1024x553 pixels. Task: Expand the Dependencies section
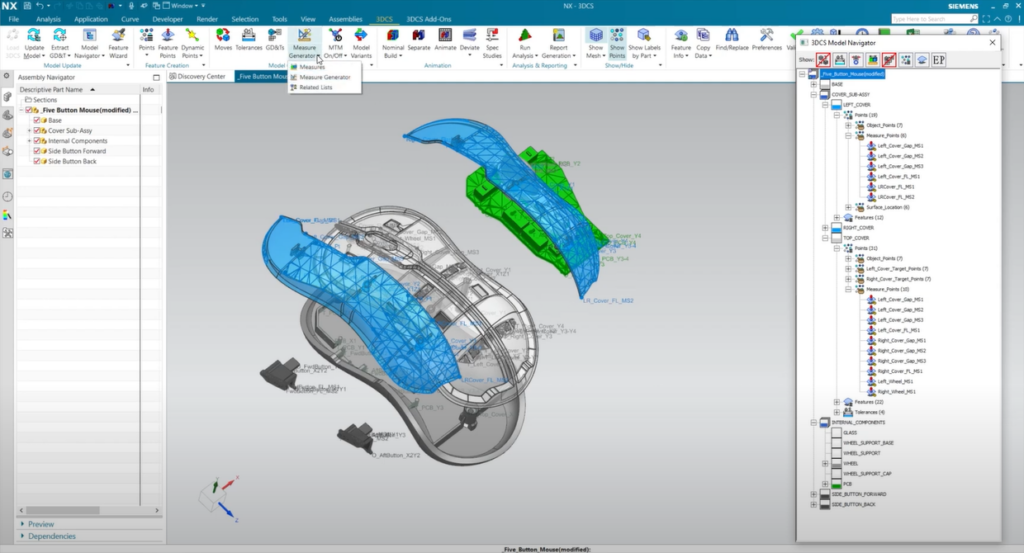click(x=23, y=536)
